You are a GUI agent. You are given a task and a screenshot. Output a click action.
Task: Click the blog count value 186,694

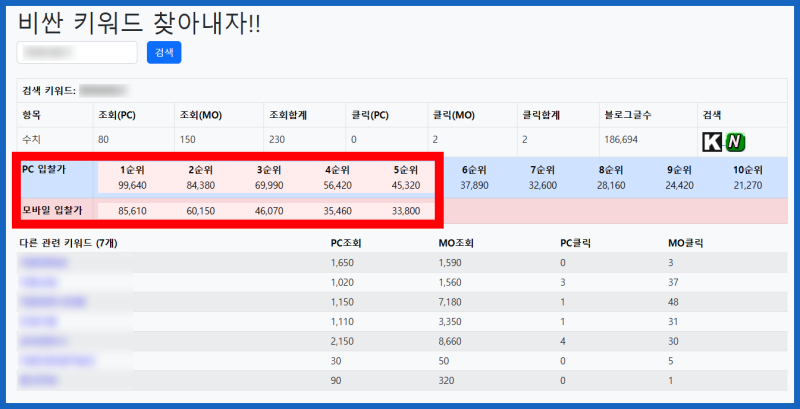point(621,139)
